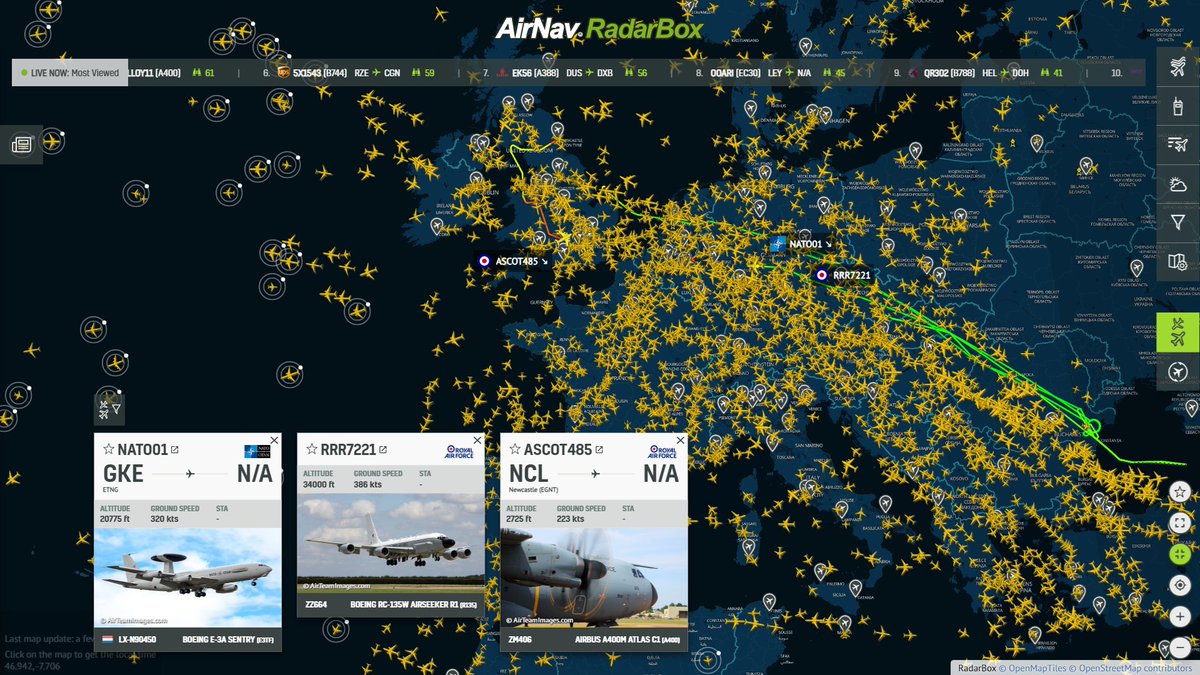Viewport: 1200px width, 675px height.
Task: Click the RC-135W Airseeker photo
Action: (391, 541)
